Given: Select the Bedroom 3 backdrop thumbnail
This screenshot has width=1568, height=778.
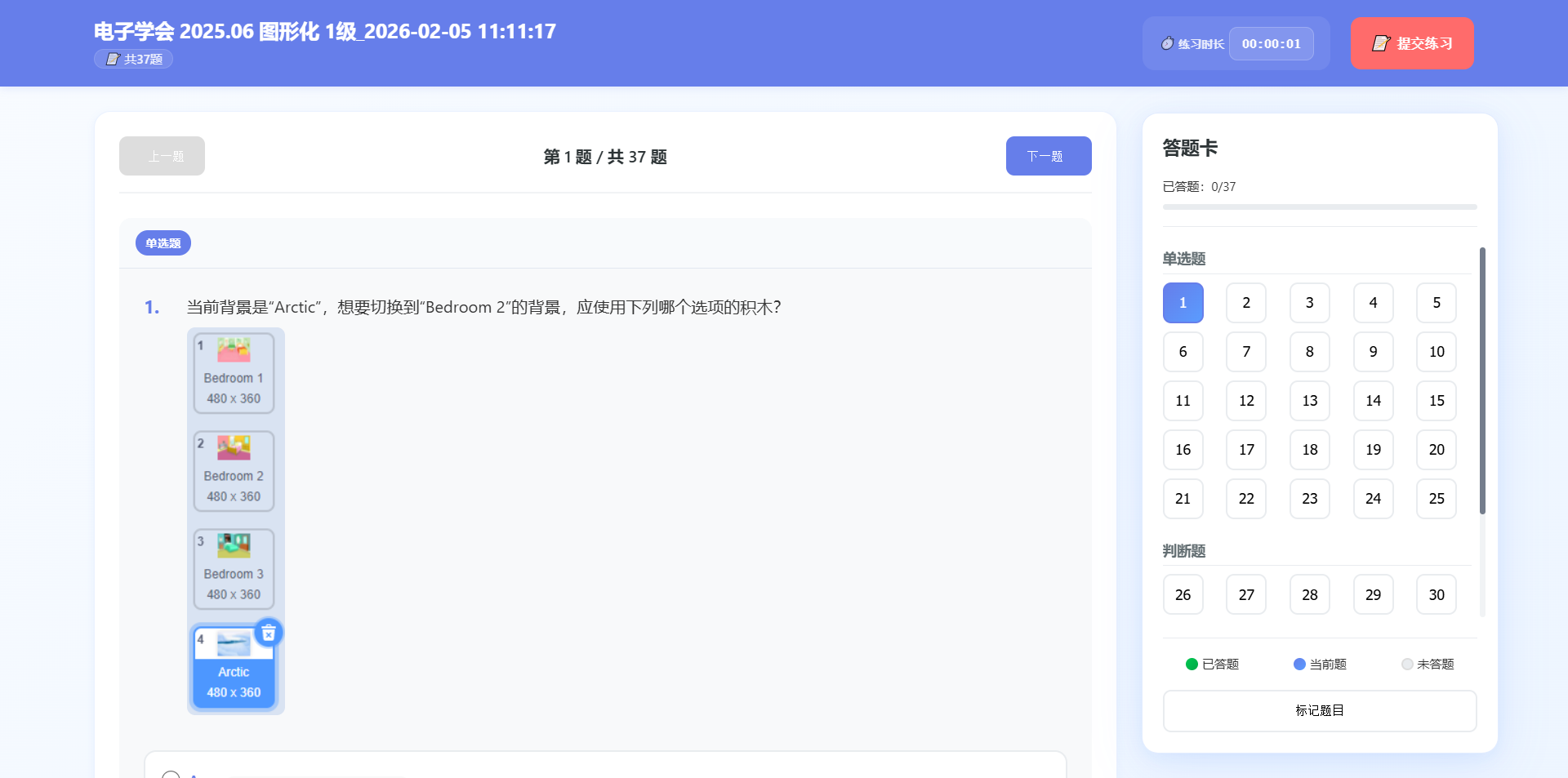Looking at the screenshot, I should [234, 569].
